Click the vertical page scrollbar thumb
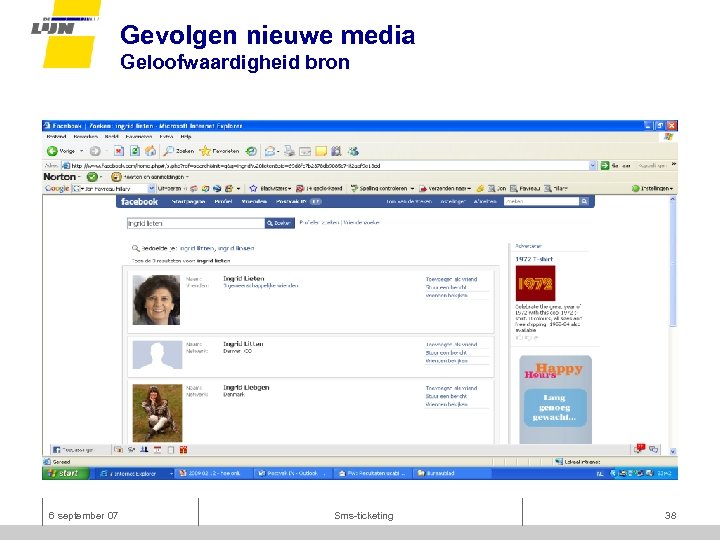 (x=673, y=265)
